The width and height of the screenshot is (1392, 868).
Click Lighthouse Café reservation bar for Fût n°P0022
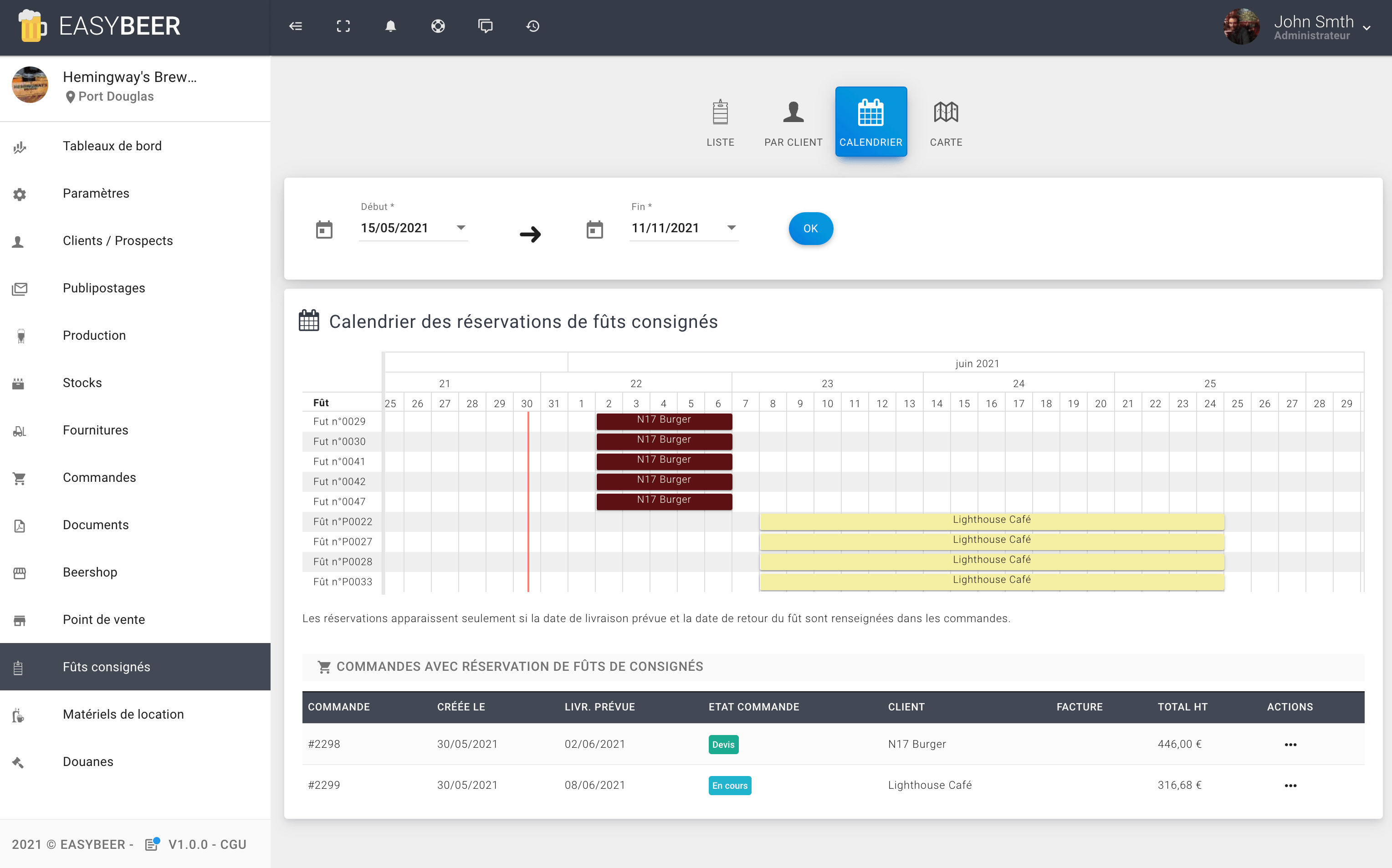[991, 521]
